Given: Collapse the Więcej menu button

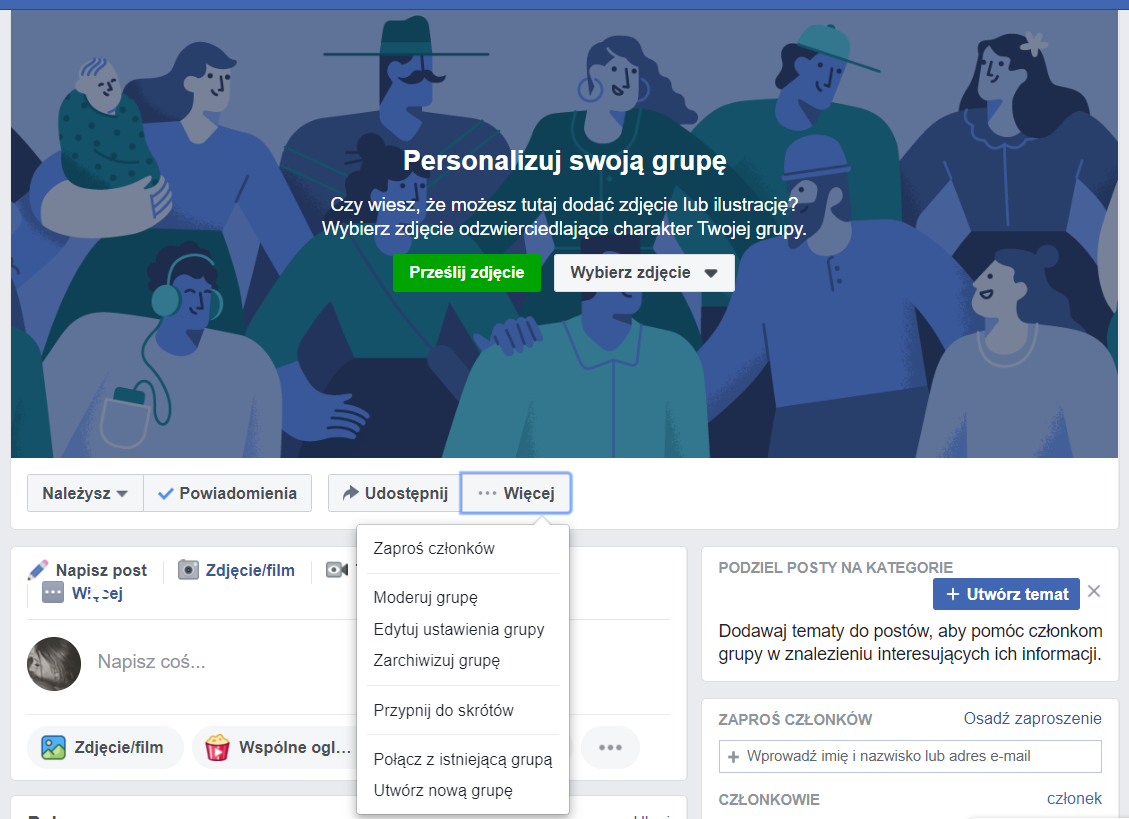Looking at the screenshot, I should tap(516, 493).
